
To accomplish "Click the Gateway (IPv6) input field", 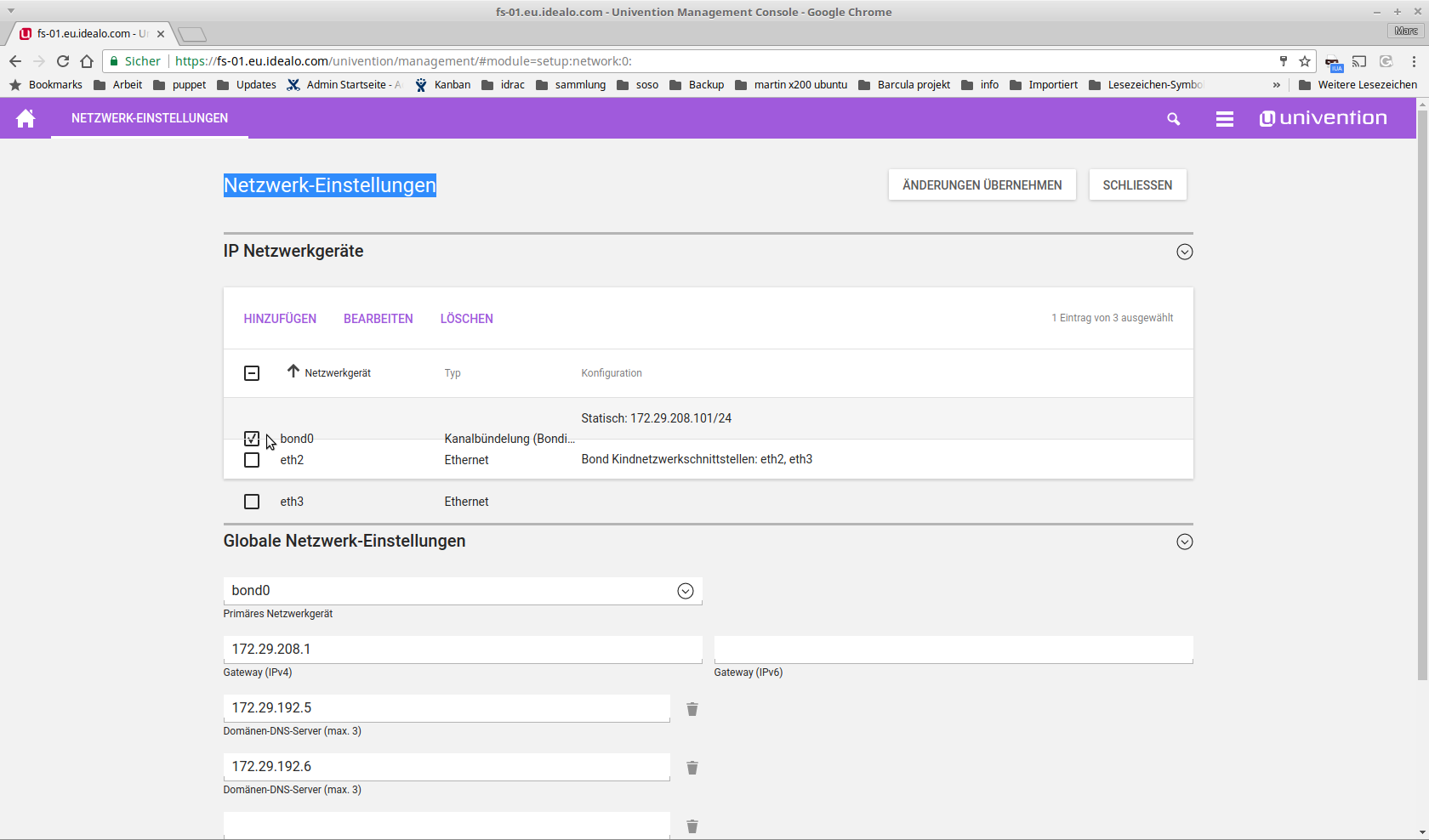I will click(x=953, y=650).
